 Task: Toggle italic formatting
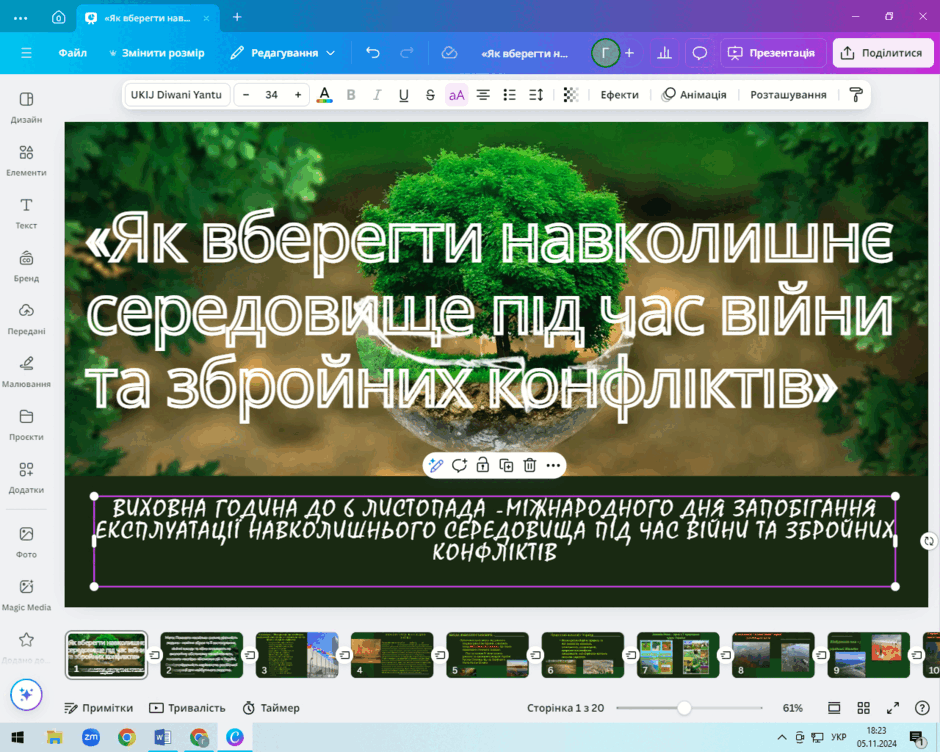pos(377,95)
